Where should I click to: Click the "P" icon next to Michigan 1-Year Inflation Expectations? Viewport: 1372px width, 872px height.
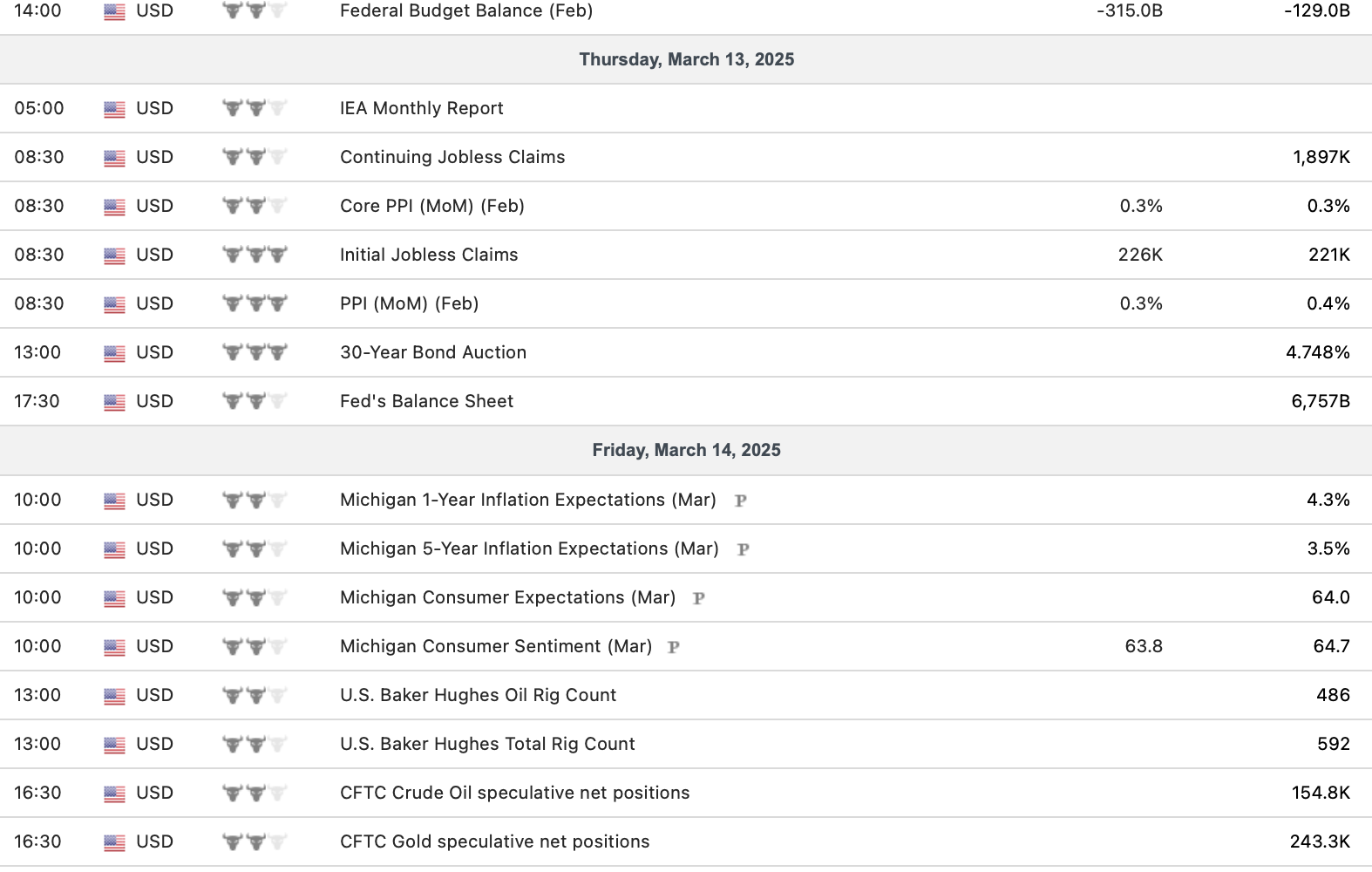pos(740,501)
